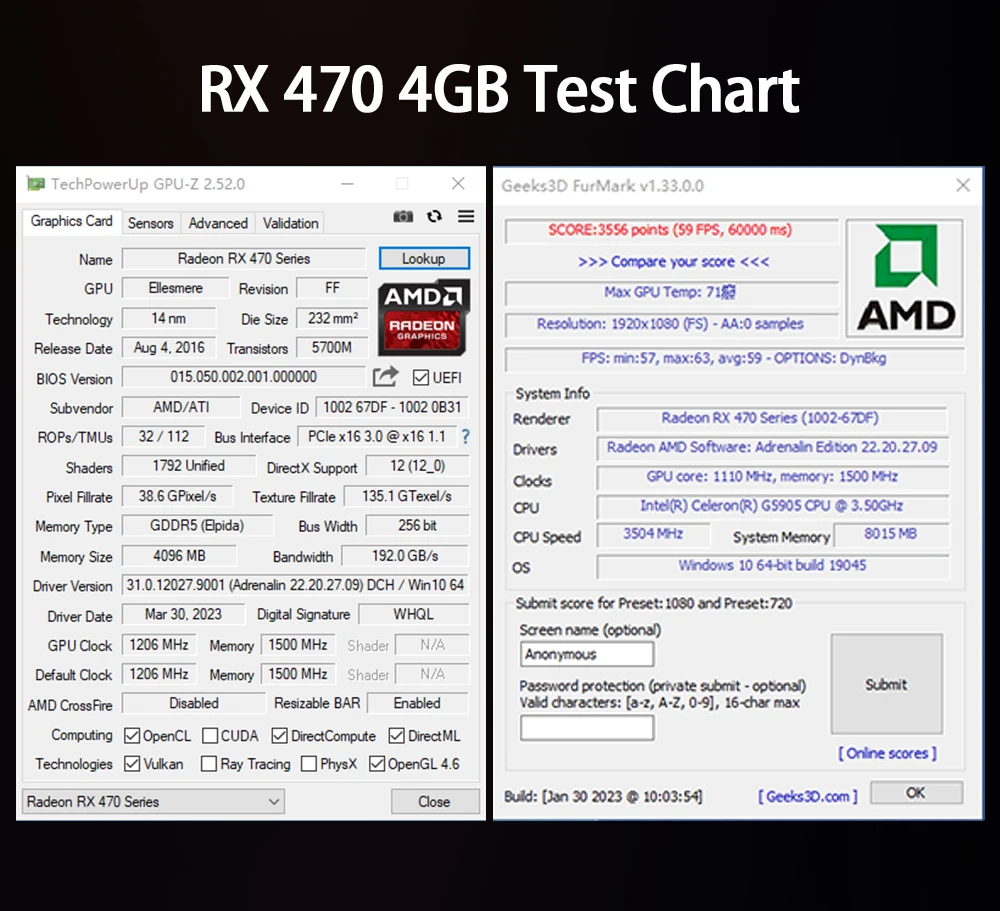Toggle the CUDA checkbox
The height and width of the screenshot is (911, 1000).
pyautogui.click(x=210, y=736)
